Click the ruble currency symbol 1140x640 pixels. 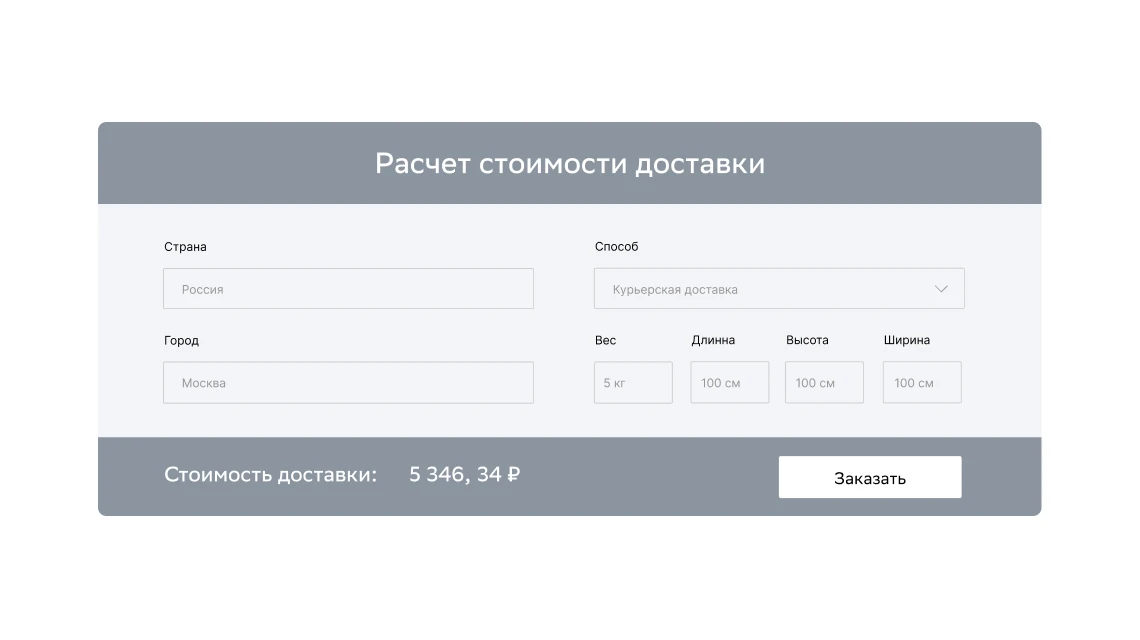[x=514, y=475]
